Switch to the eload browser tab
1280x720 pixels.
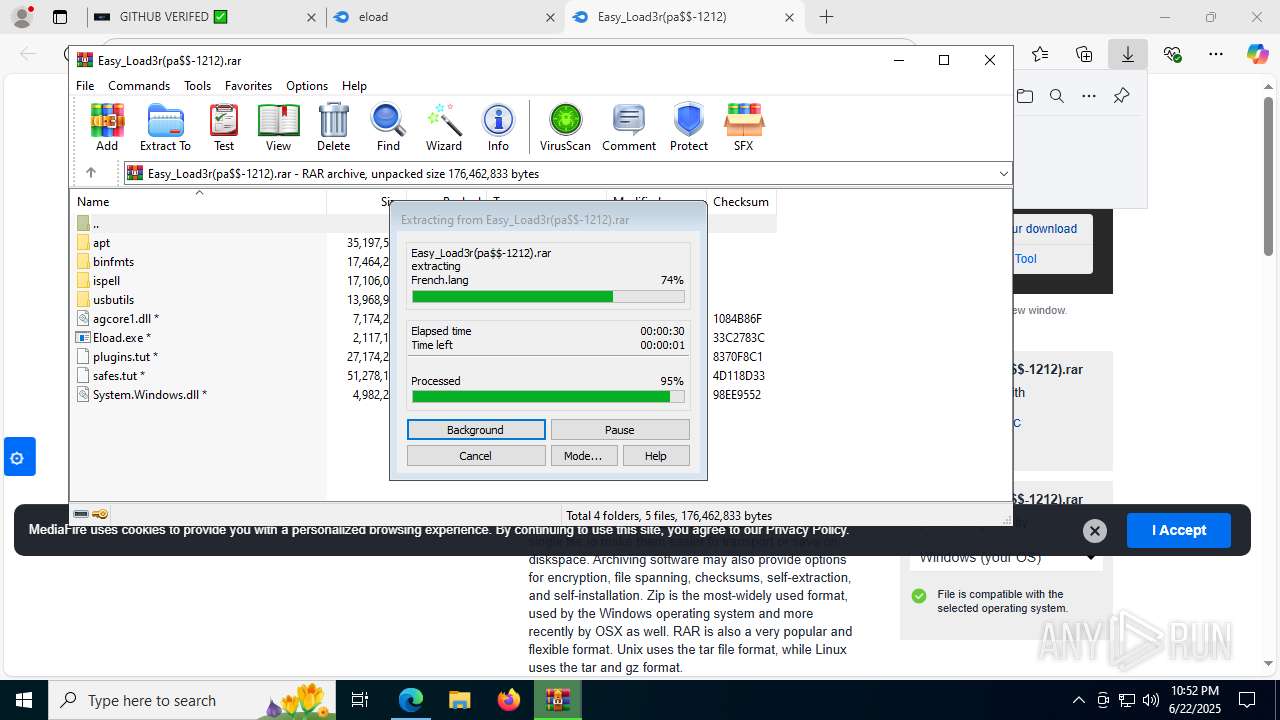coord(445,17)
